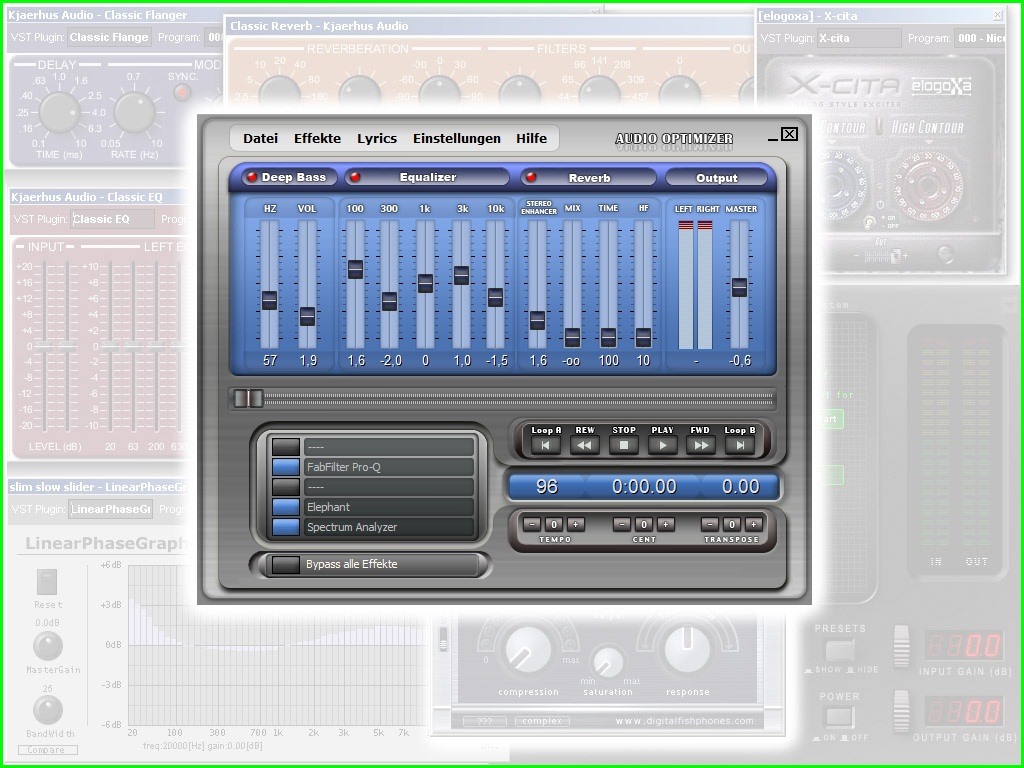Viewport: 1024px width, 768px height.
Task: Set the Loop A marker button
Action: (545, 446)
